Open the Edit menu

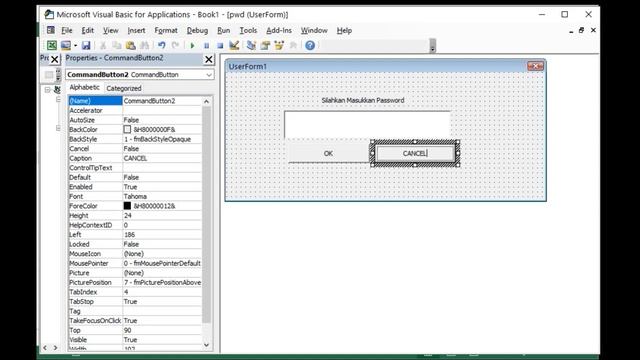[x=87, y=31]
